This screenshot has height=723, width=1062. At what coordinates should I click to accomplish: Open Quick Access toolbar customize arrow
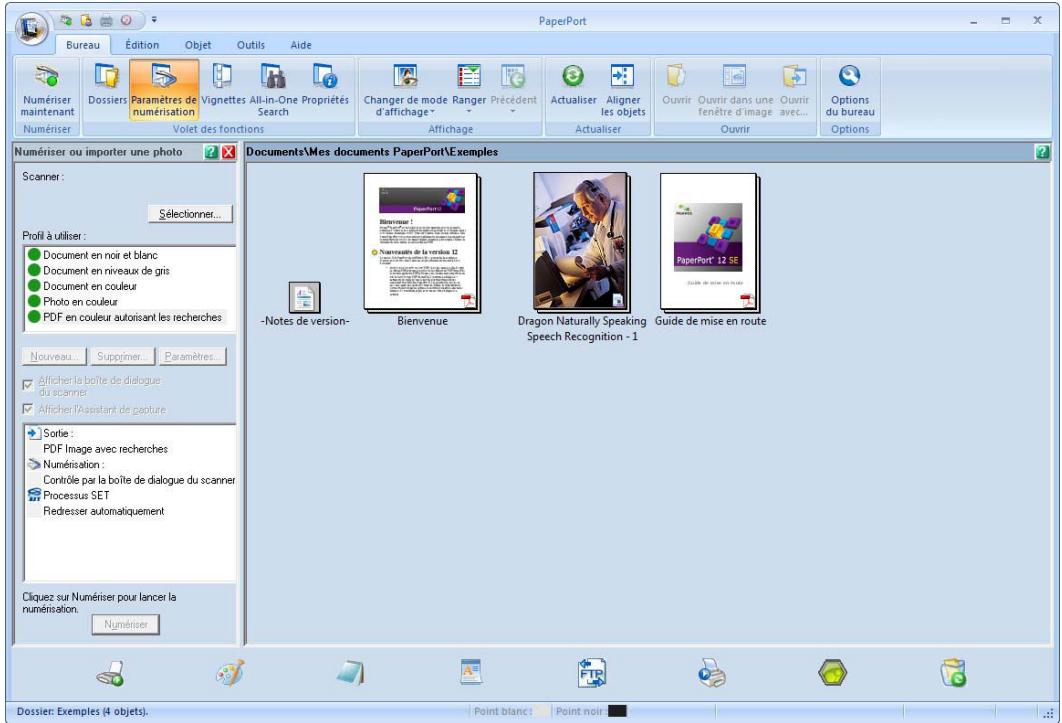point(154,20)
